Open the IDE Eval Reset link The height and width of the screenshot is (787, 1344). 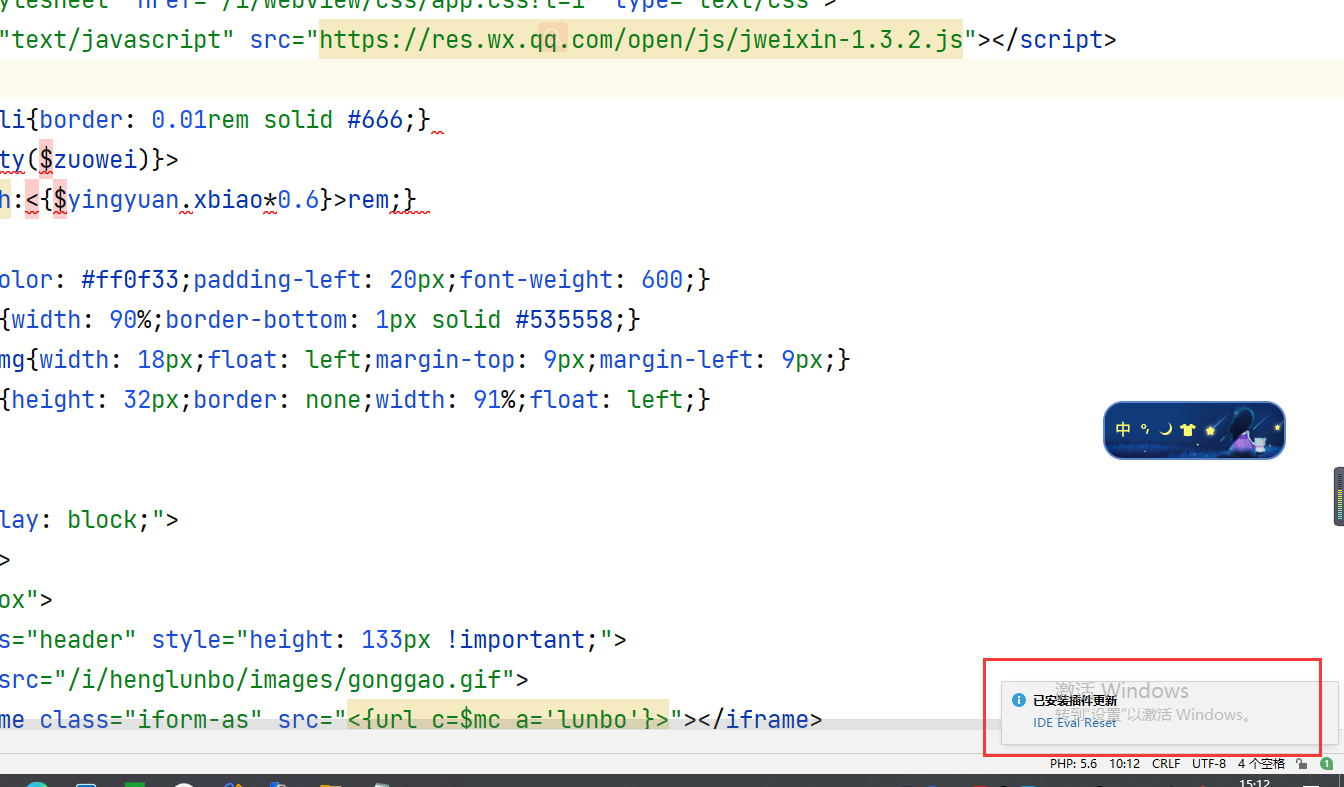(x=1074, y=722)
